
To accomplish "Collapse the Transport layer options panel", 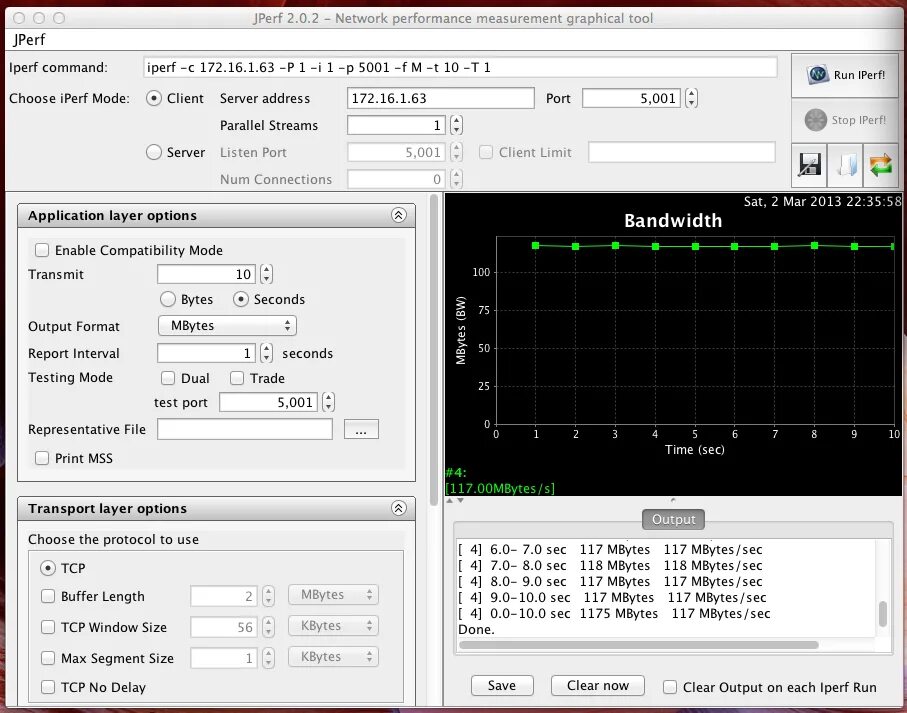I will pyautogui.click(x=399, y=508).
